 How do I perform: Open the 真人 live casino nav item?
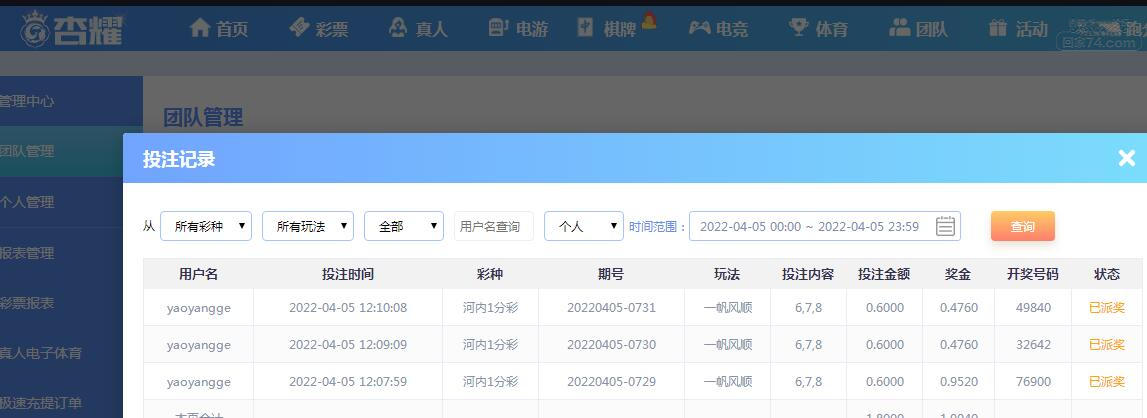point(418,29)
